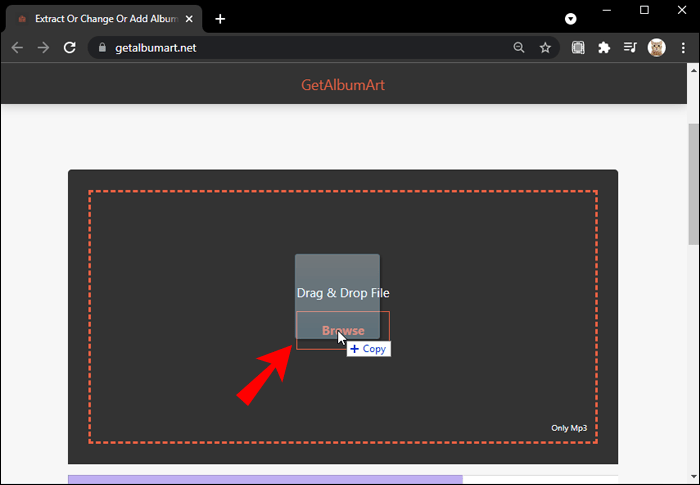
Task: Bookmark this page with the star icon
Action: tap(545, 48)
